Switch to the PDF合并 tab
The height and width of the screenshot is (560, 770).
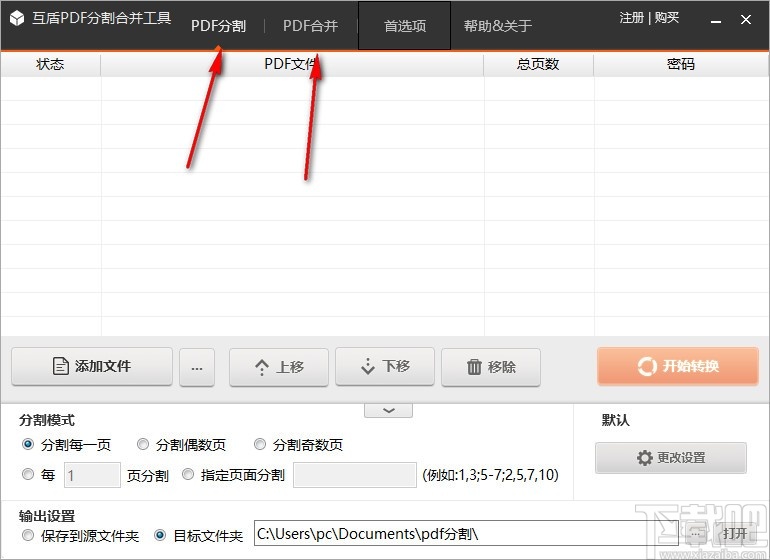pyautogui.click(x=310, y=26)
